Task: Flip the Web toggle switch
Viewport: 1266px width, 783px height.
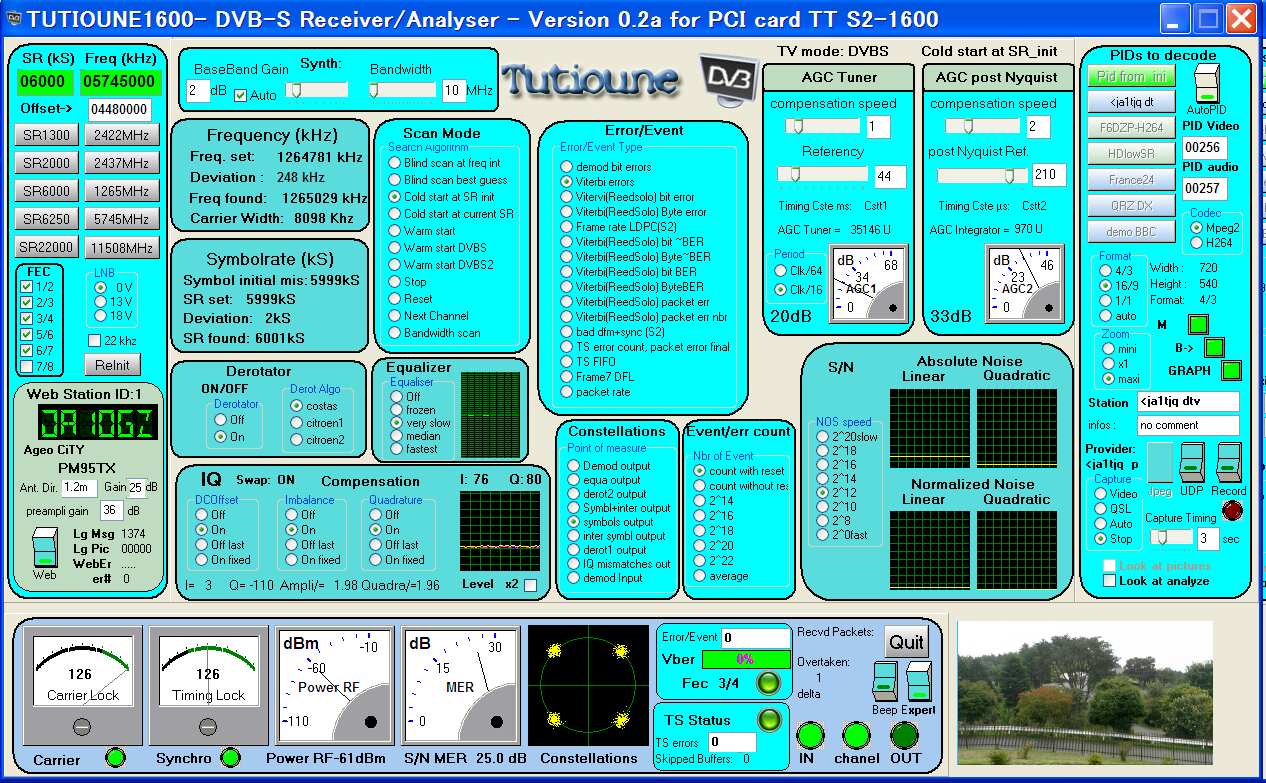Action: tap(44, 549)
